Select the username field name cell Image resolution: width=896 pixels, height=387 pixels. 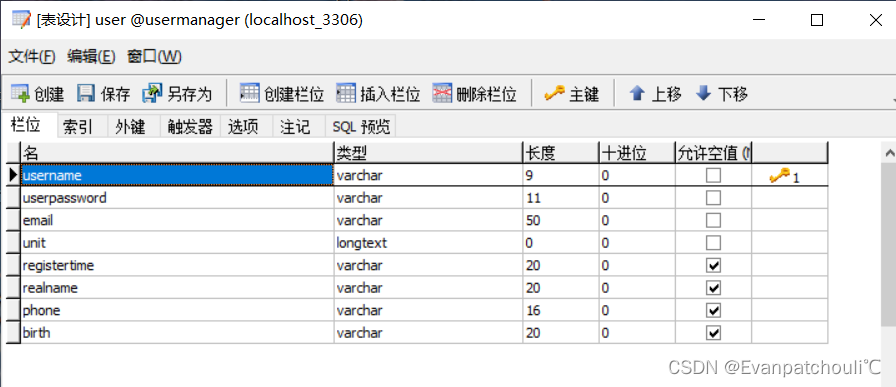(177, 175)
